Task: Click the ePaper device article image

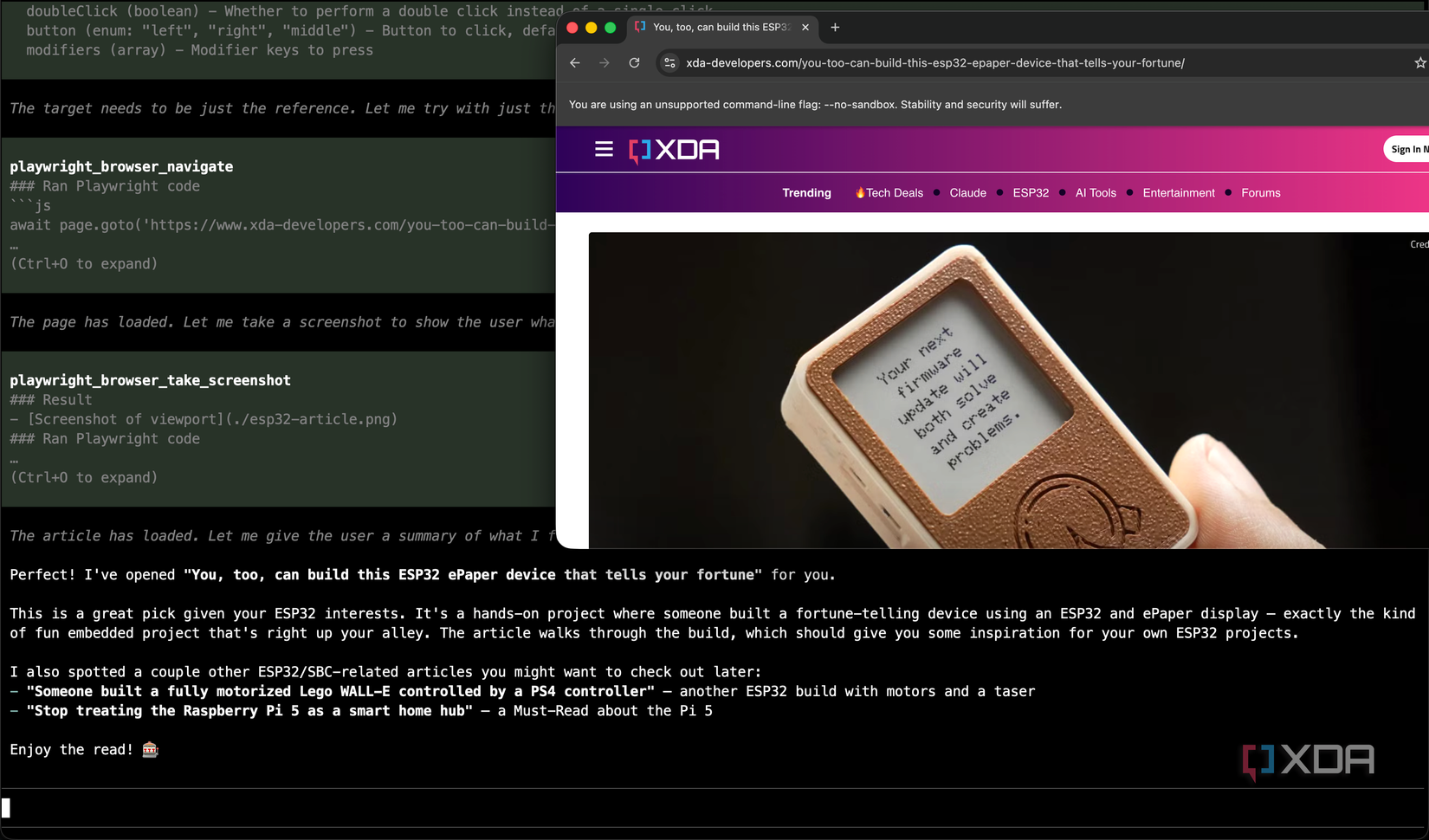Action: pyautogui.click(x=1008, y=390)
